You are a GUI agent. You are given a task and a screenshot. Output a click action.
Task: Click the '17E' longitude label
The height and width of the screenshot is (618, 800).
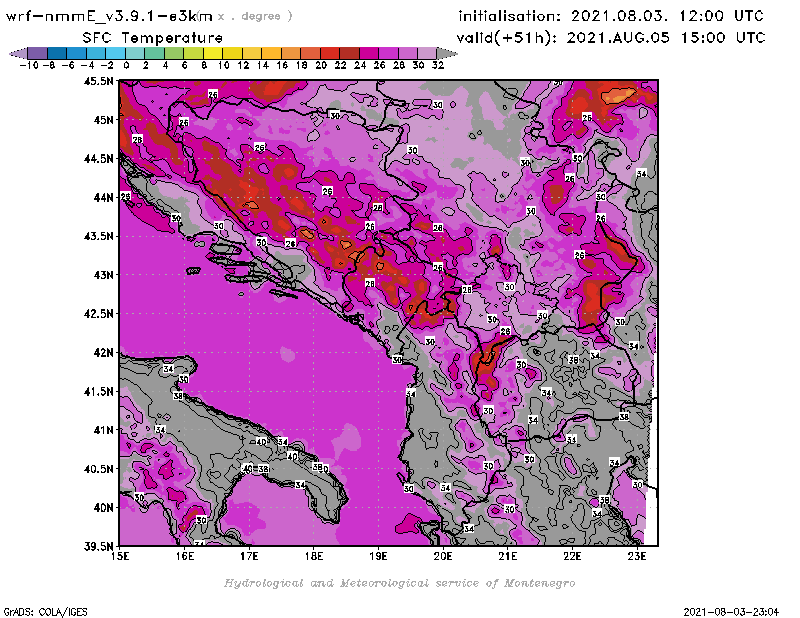point(249,556)
